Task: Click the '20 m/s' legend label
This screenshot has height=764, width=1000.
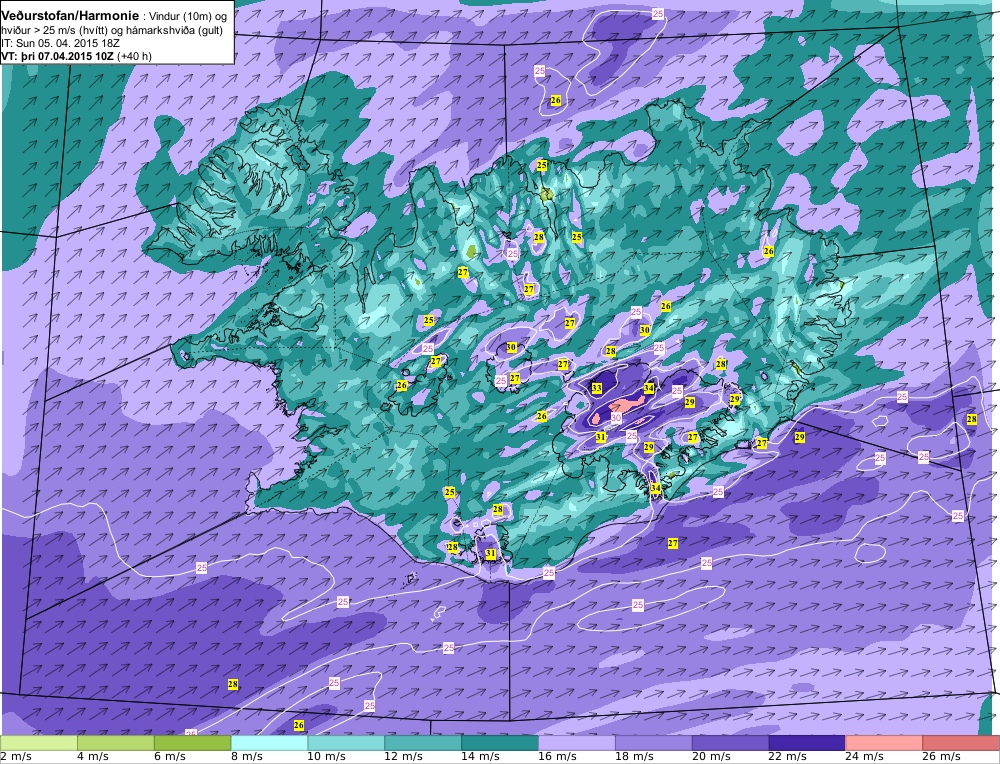Action: click(711, 757)
